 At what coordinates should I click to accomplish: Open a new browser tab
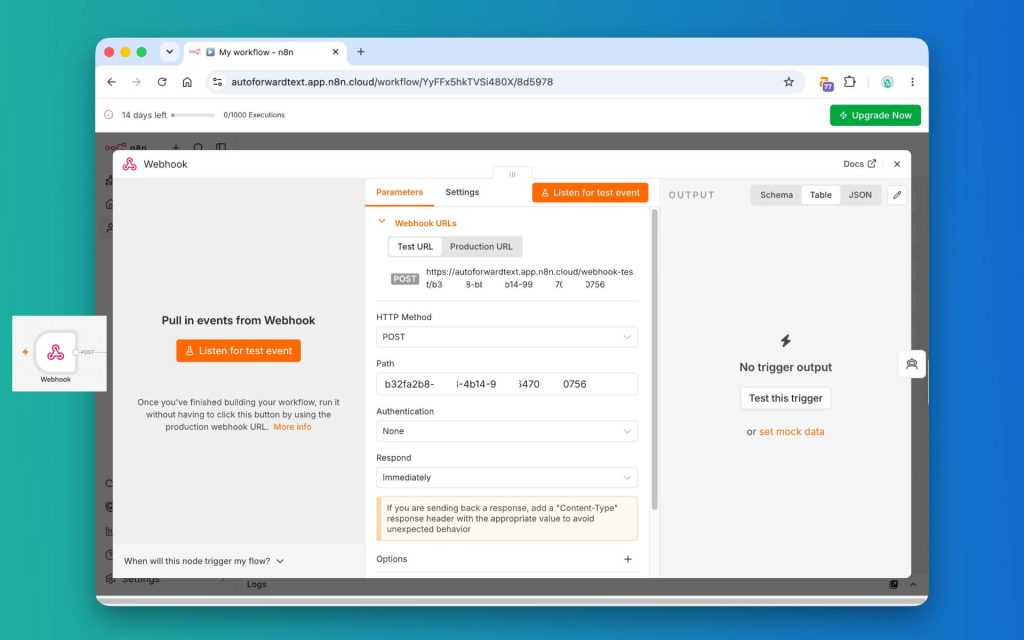tap(360, 52)
